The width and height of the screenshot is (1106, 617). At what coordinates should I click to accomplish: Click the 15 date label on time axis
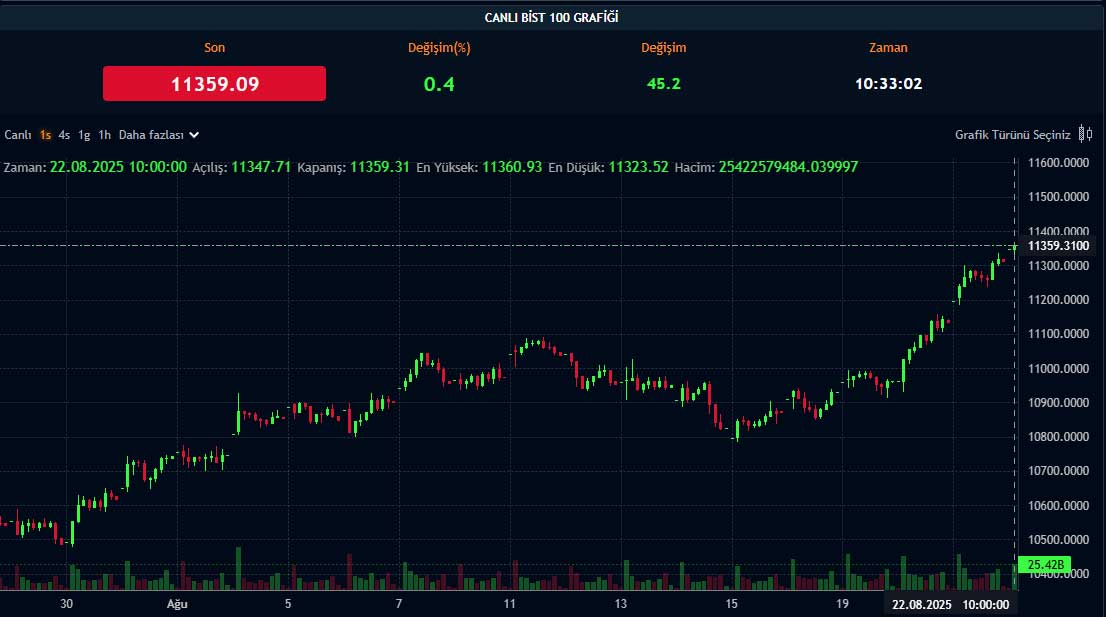tap(731, 604)
